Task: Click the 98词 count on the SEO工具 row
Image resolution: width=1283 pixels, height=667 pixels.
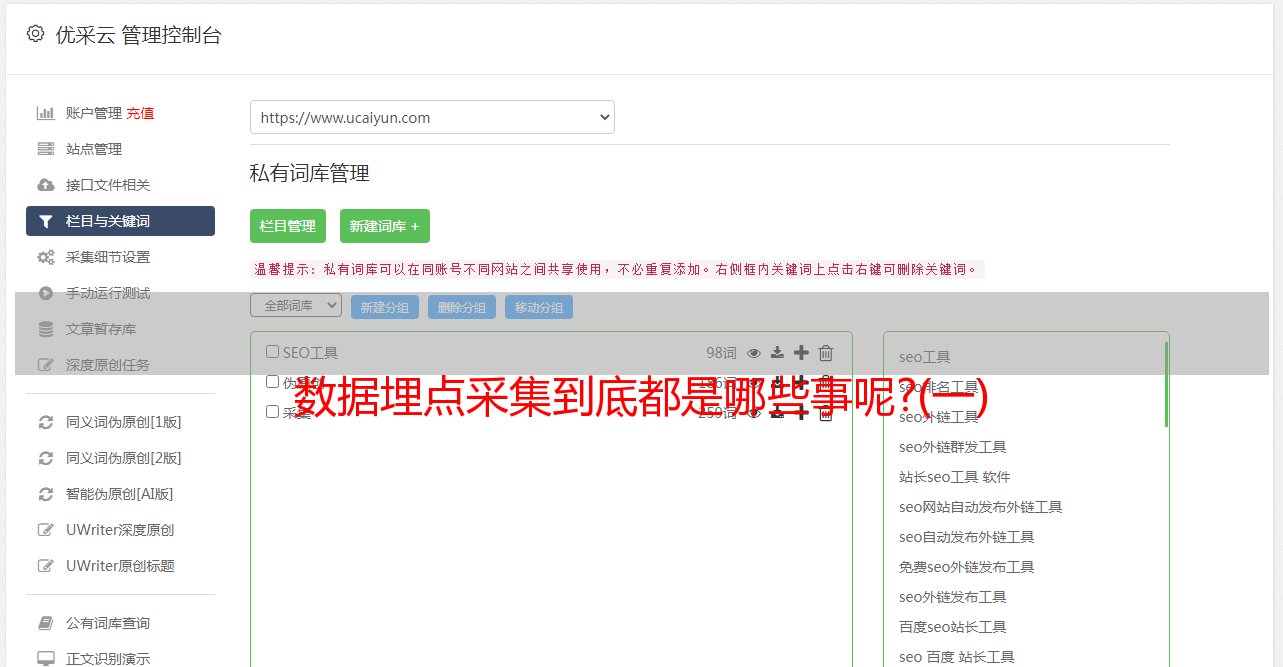Action: point(721,352)
